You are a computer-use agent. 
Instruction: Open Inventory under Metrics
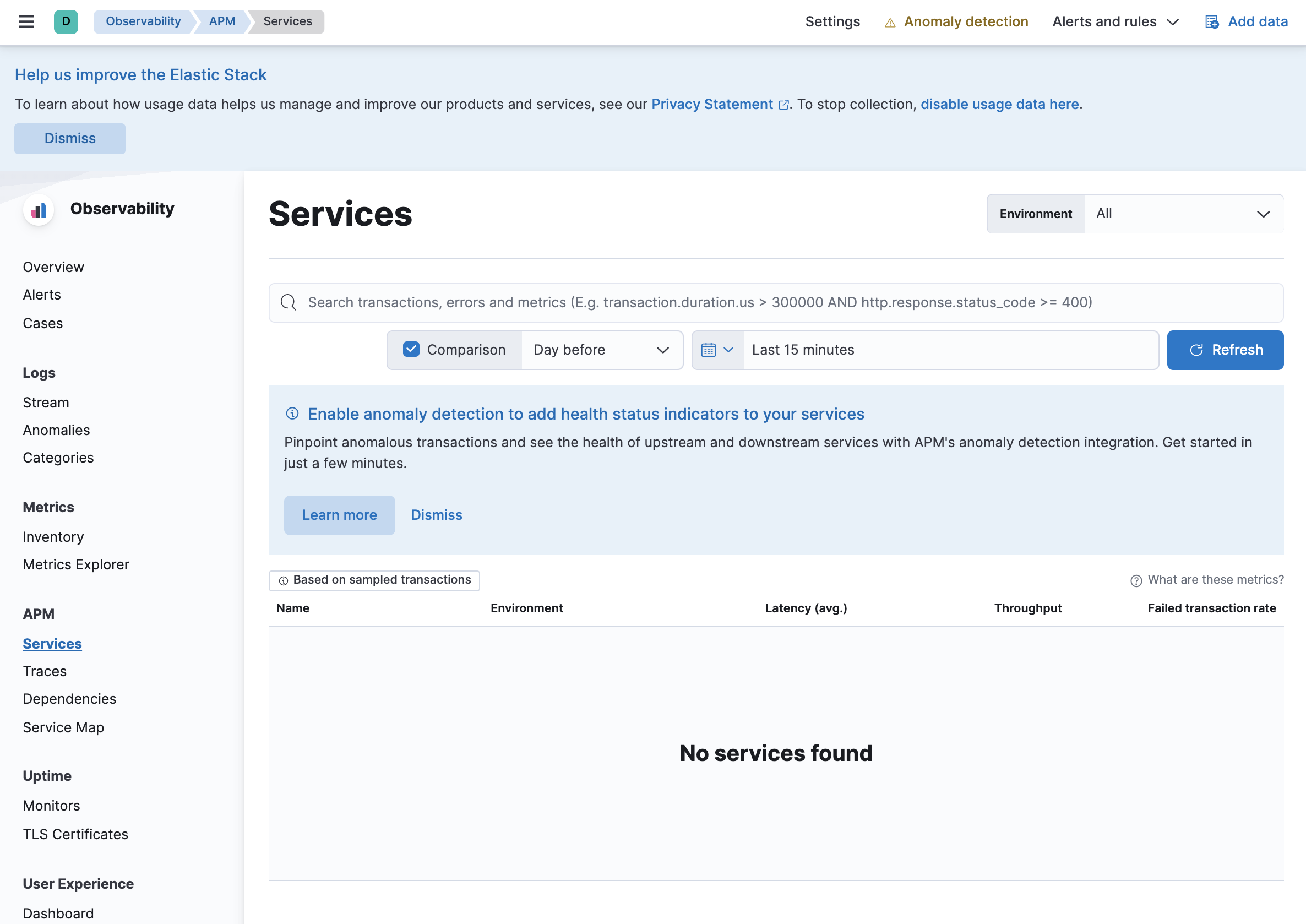coord(53,537)
